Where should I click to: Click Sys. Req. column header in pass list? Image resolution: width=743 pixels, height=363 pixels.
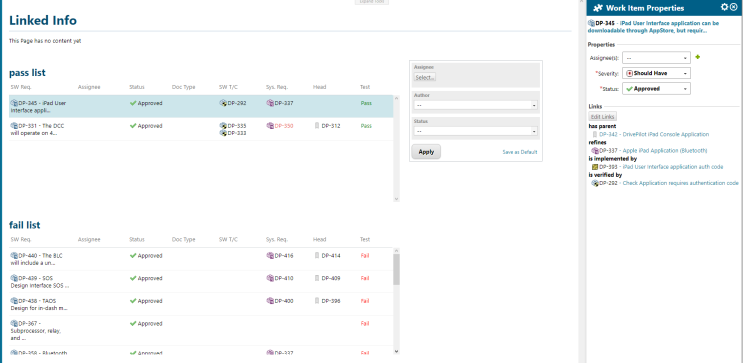(x=277, y=87)
